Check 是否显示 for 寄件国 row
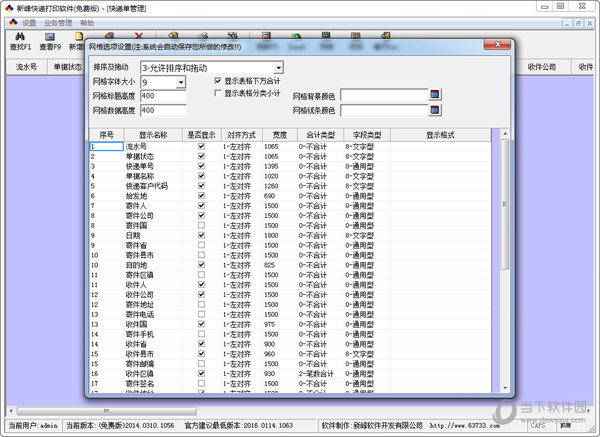This screenshot has width=600, height=437. [201, 225]
